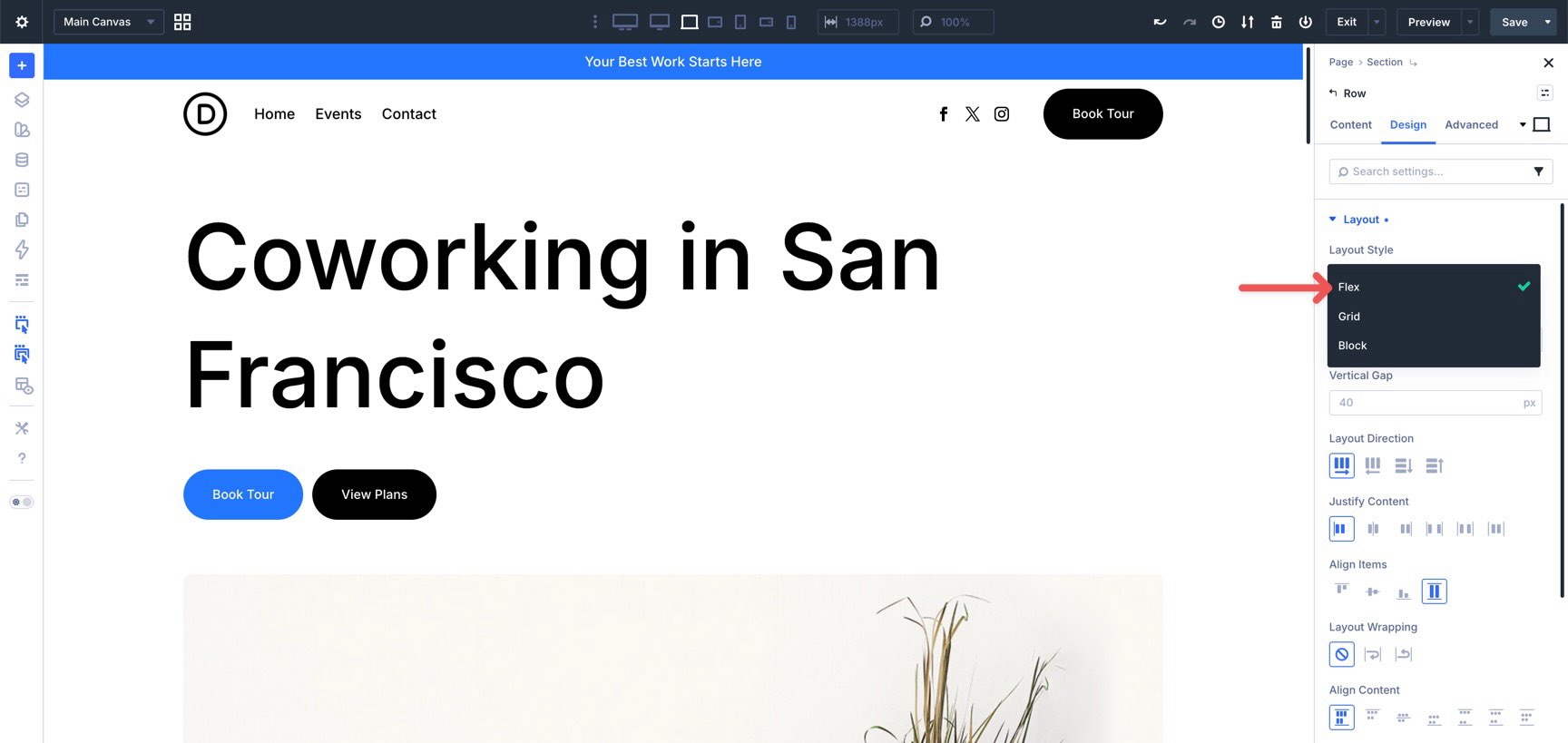This screenshot has height=743, width=1568.
Task: Open the dropdown arrow next to Preview
Action: (x=1470, y=22)
